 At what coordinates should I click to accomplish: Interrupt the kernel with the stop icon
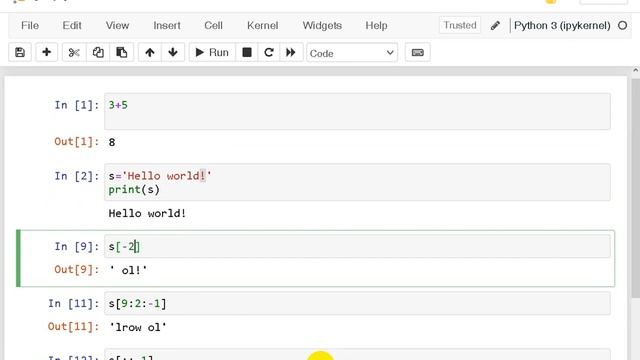pos(247,53)
